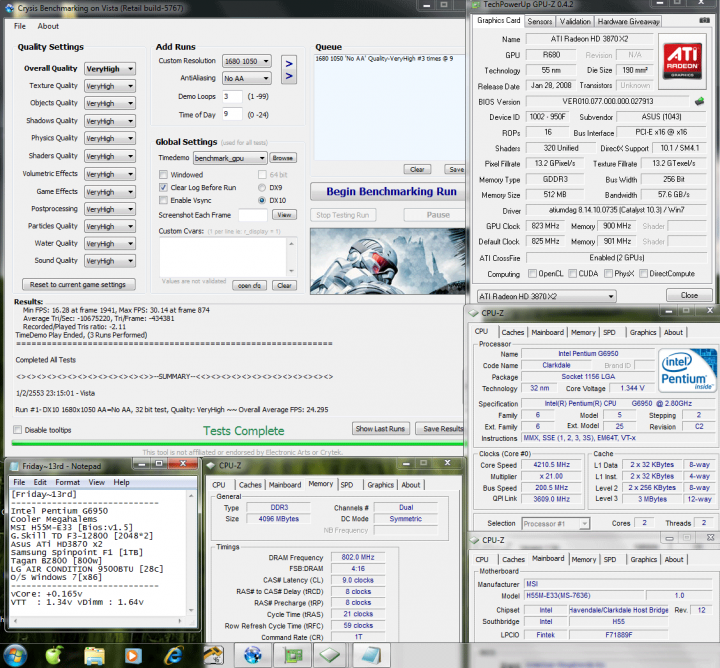Screen dimensions: 720x668
Task: Launch the media player taskbar icon
Action: (133, 656)
